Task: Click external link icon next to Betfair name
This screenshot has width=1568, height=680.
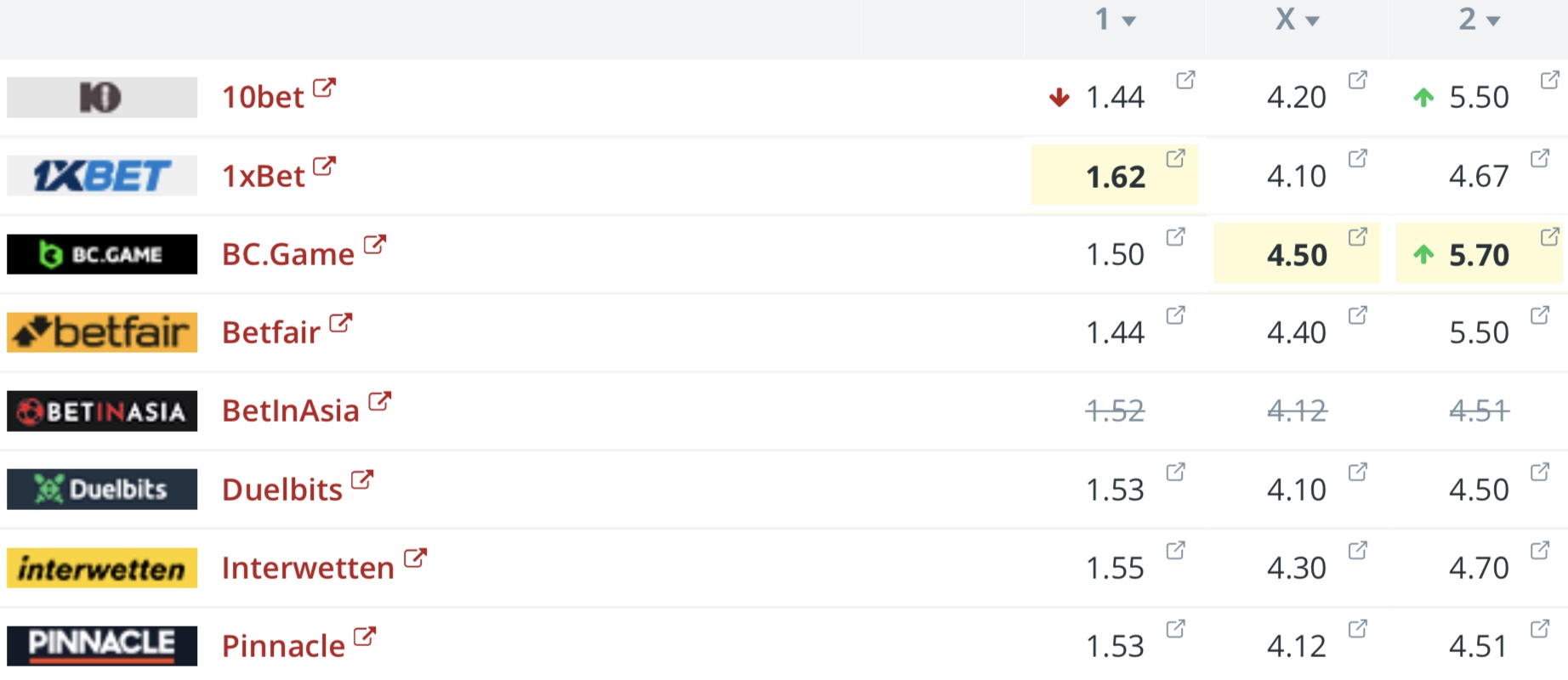Action: (x=340, y=322)
